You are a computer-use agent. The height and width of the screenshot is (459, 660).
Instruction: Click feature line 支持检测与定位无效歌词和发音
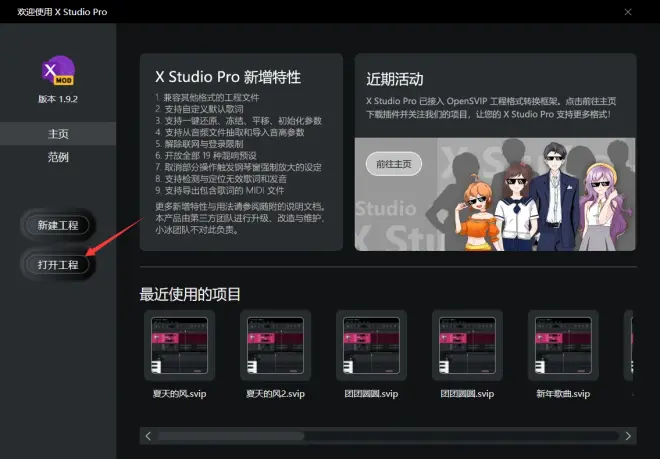[x=221, y=179]
